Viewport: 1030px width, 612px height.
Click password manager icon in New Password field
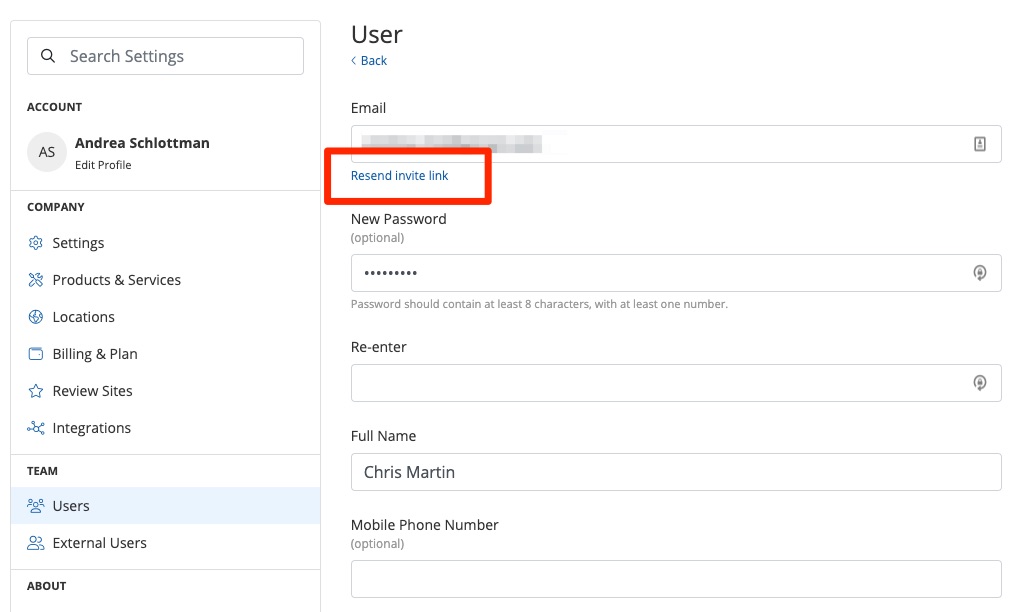980,273
